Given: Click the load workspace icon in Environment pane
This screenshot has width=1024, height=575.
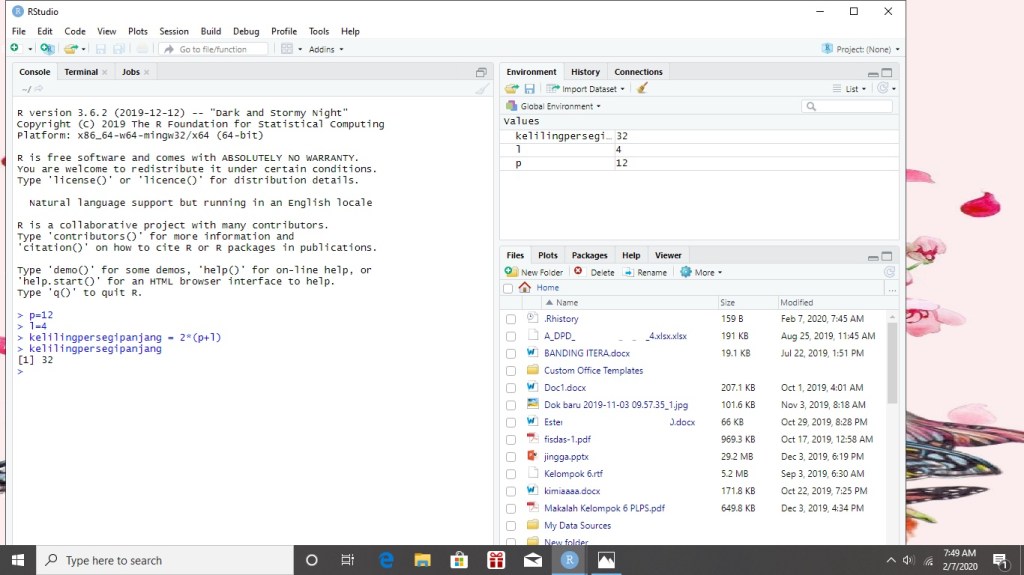Looking at the screenshot, I should click(511, 89).
